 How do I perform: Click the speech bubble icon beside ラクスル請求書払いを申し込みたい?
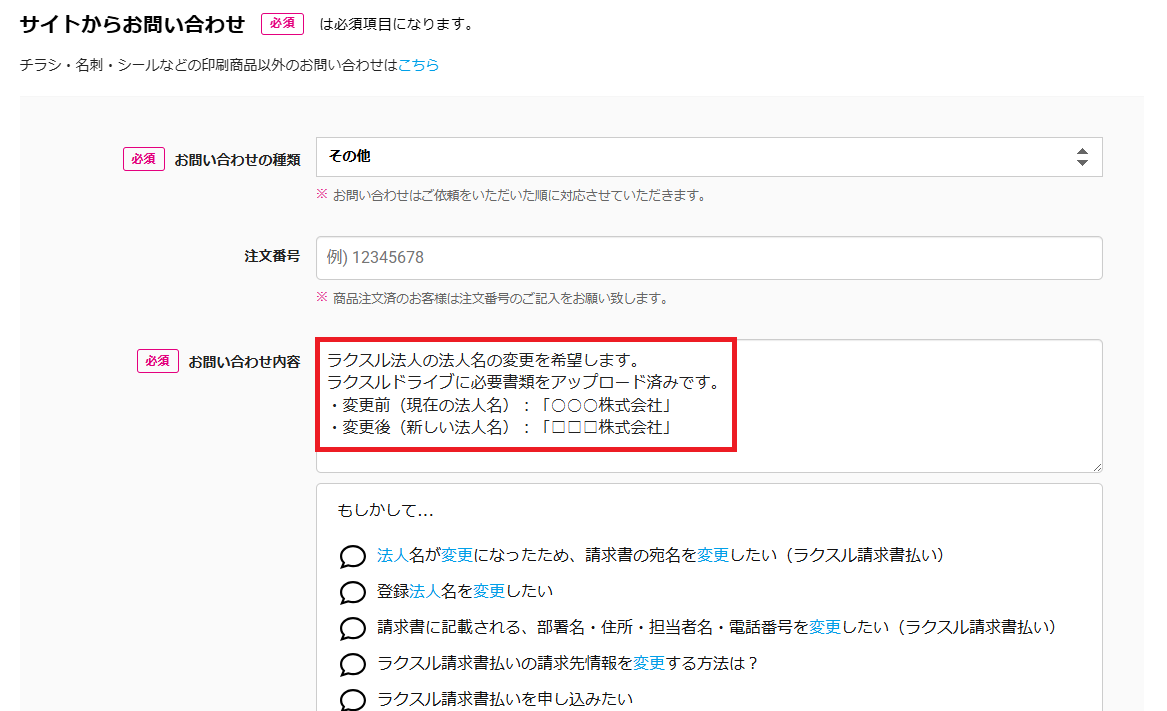pos(352,699)
